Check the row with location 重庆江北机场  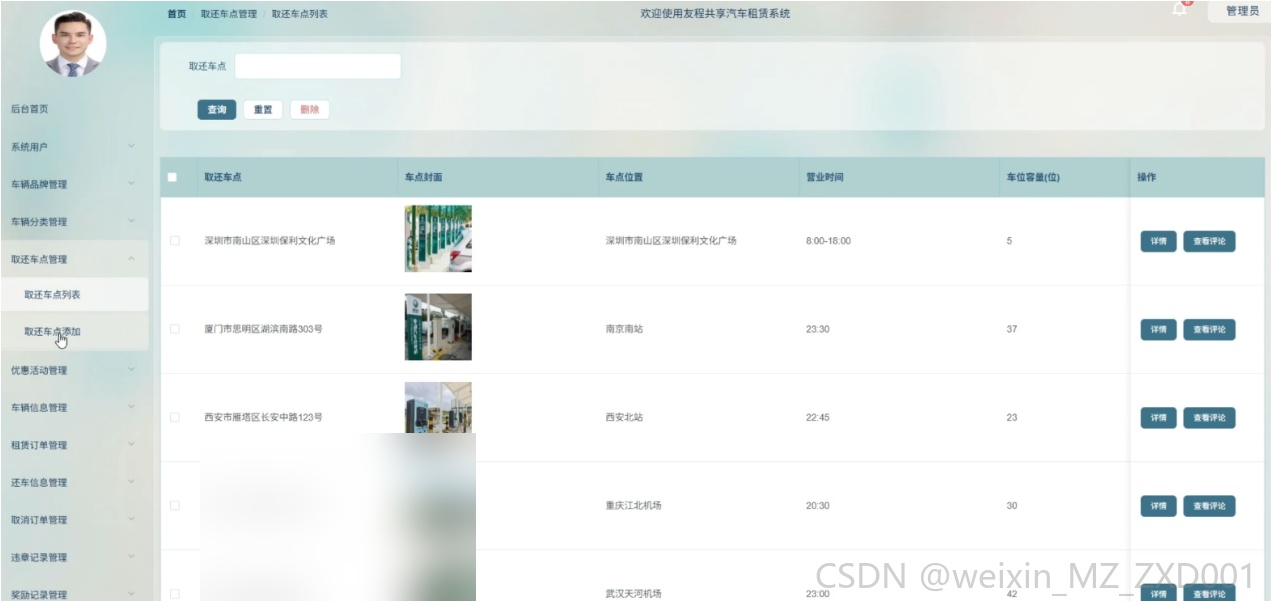coord(174,505)
